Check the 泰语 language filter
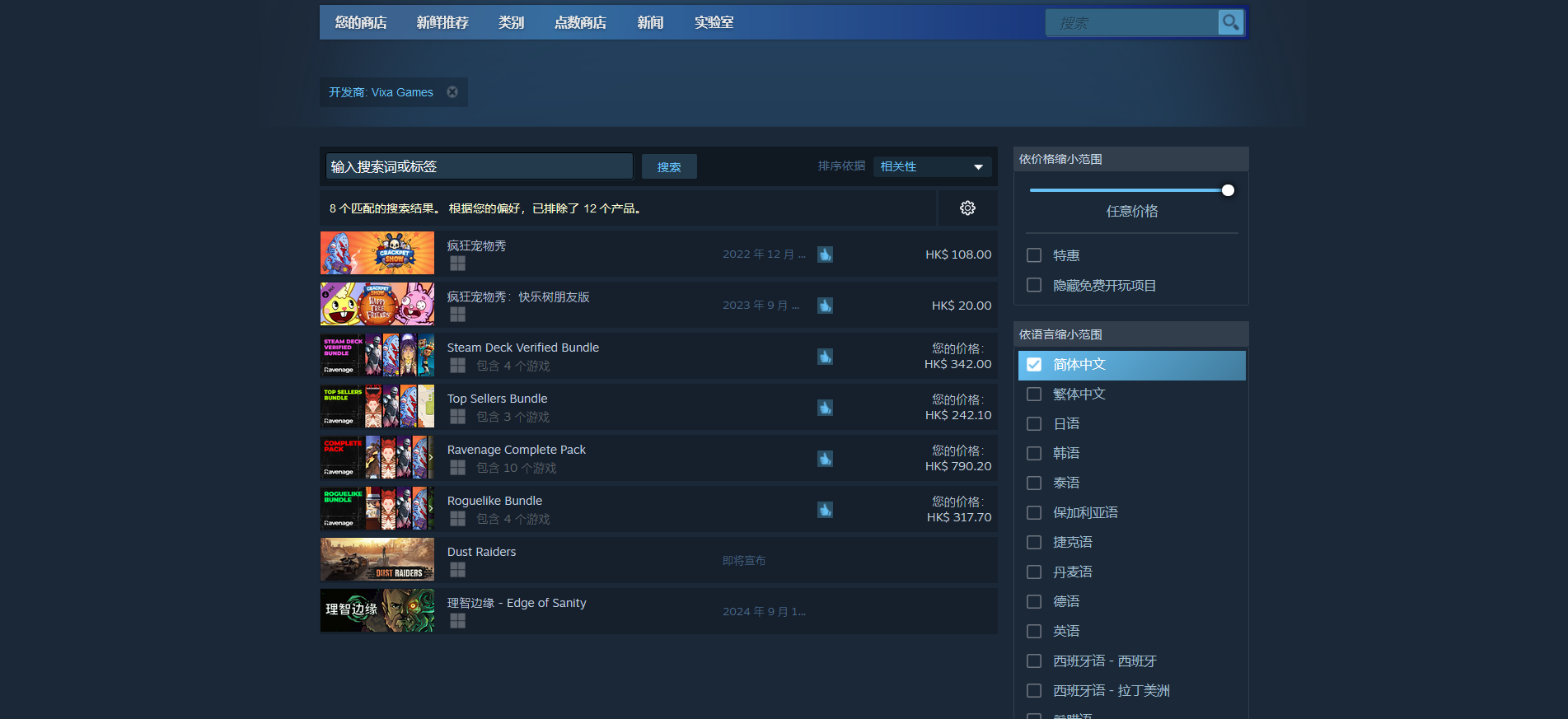The image size is (1568, 719). (x=1034, y=483)
